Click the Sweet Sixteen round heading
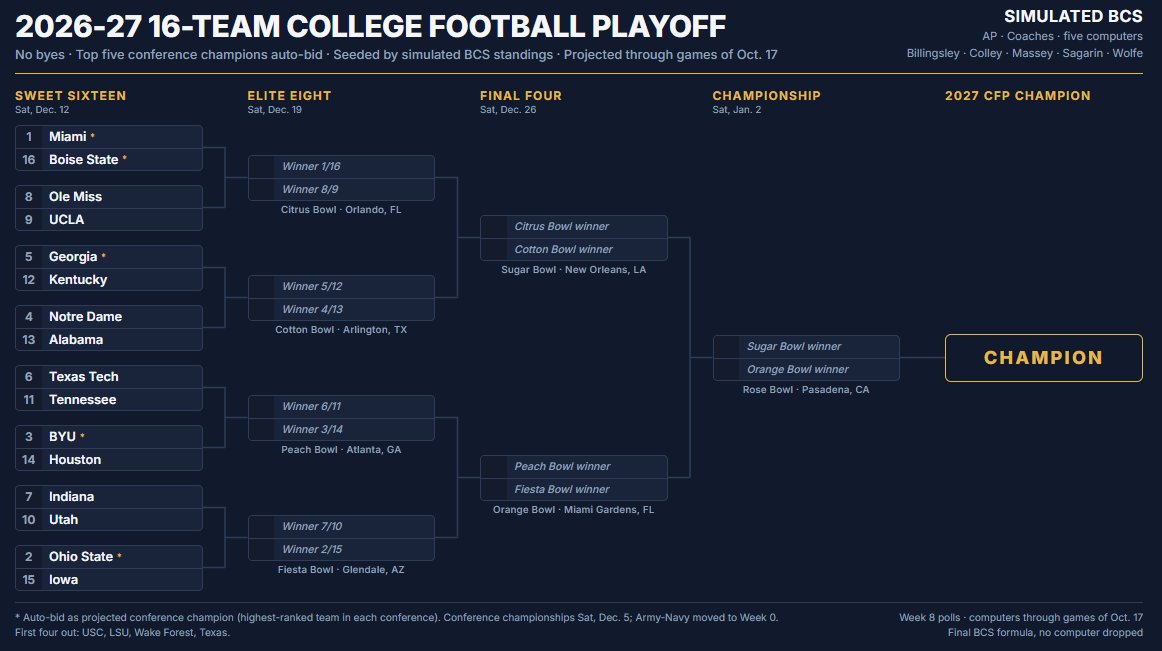1162x651 pixels. 70,96
